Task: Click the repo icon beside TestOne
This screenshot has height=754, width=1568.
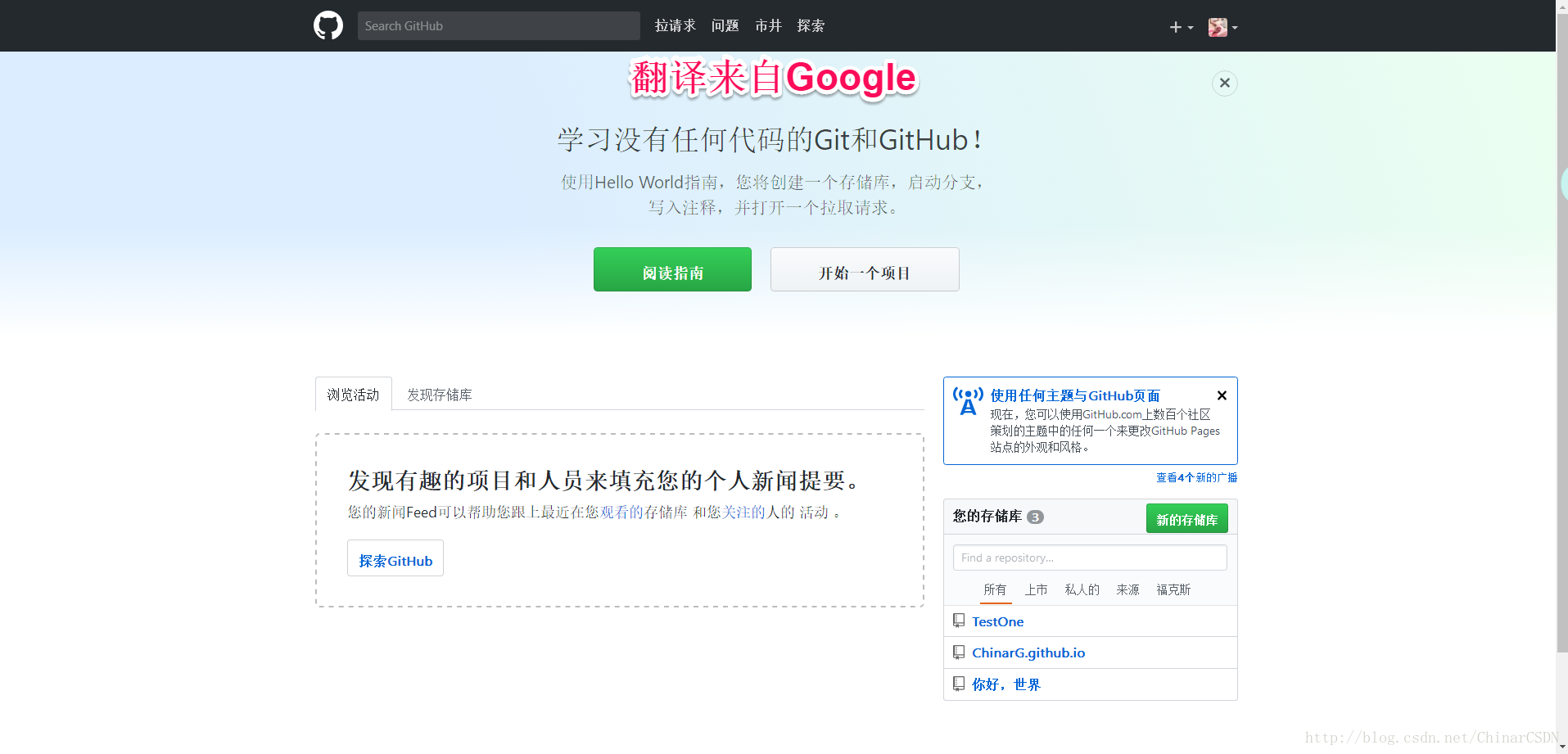Action: [x=959, y=621]
